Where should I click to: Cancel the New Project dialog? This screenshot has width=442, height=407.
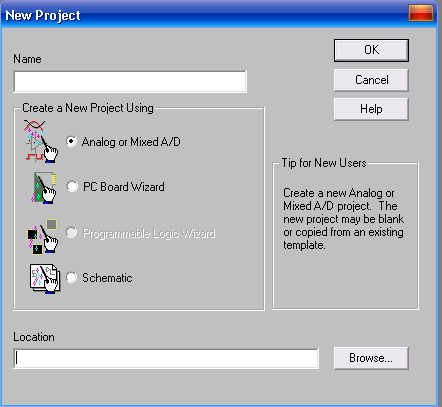tap(371, 80)
